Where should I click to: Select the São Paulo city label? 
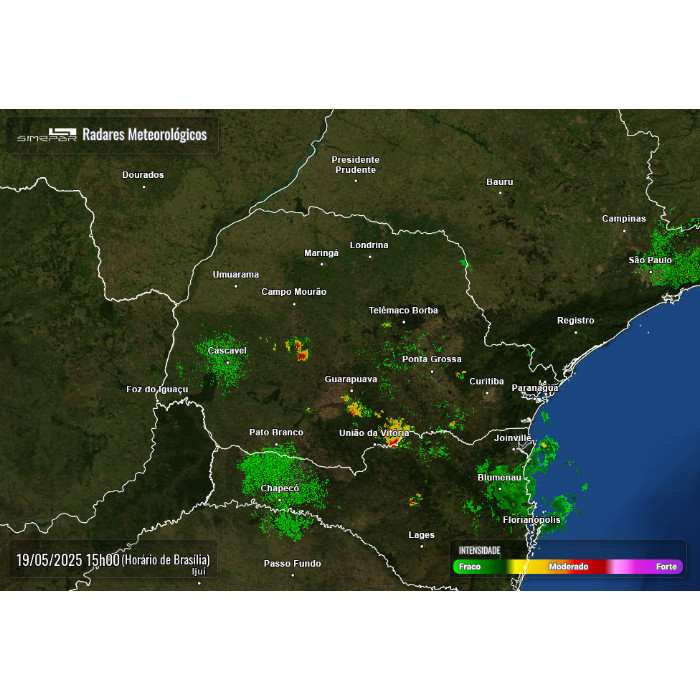[650, 260]
